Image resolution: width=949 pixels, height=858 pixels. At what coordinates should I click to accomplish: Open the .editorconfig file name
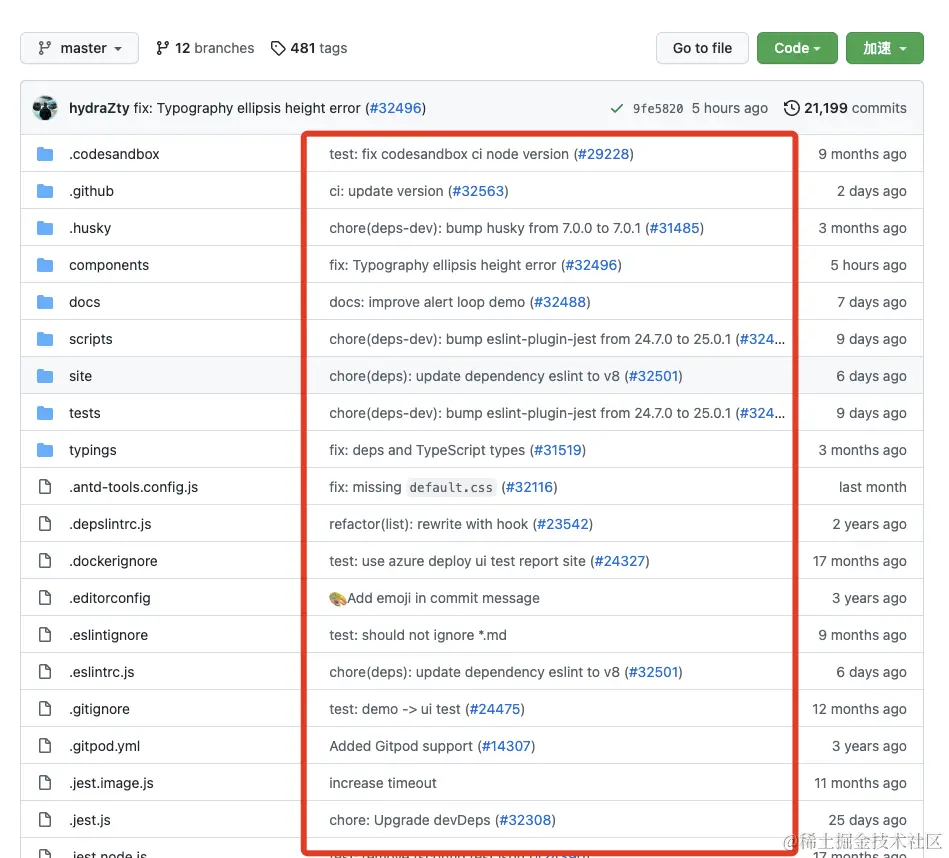click(x=110, y=598)
